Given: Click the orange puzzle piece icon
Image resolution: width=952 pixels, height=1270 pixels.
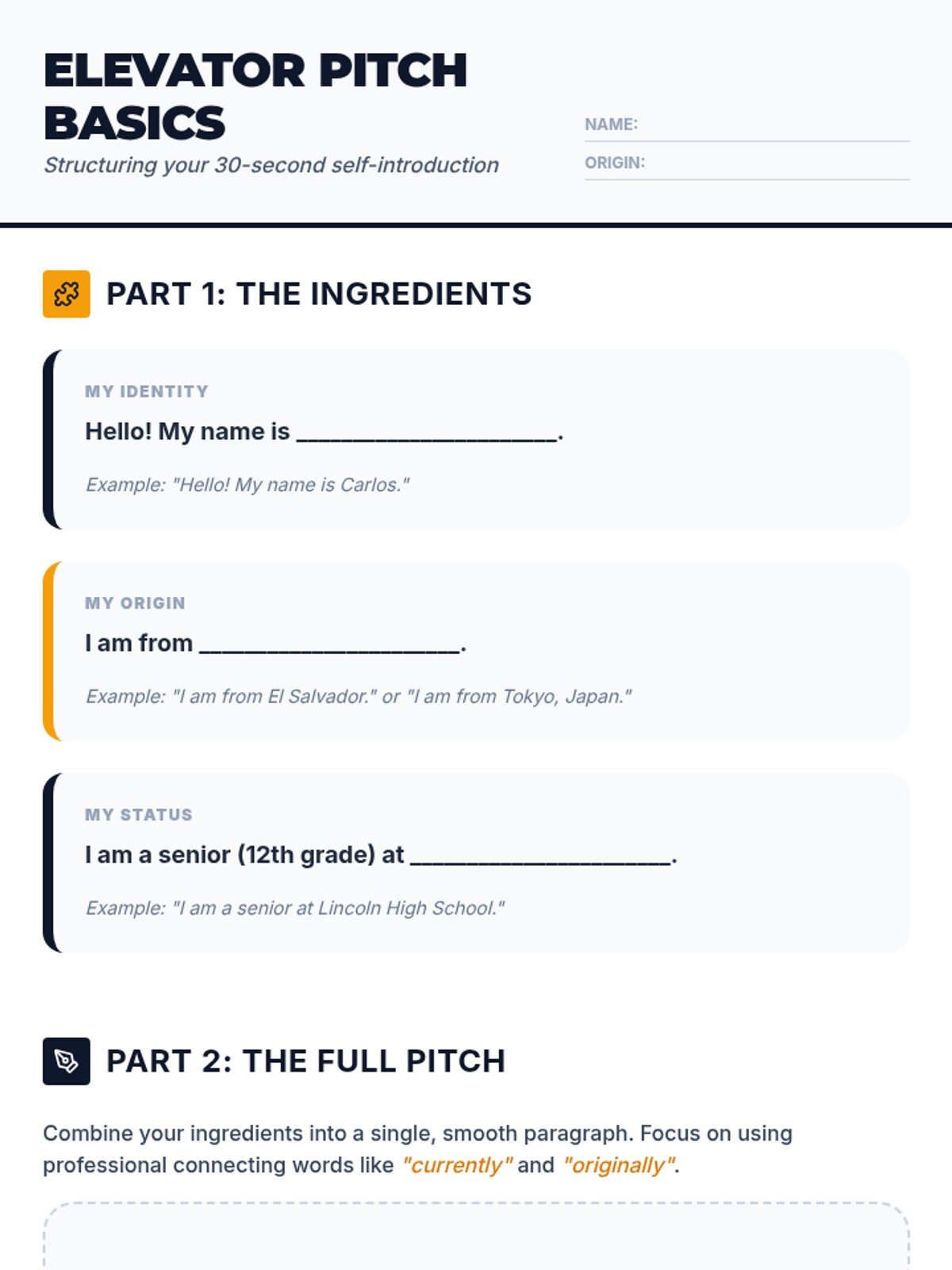Looking at the screenshot, I should 67,294.
